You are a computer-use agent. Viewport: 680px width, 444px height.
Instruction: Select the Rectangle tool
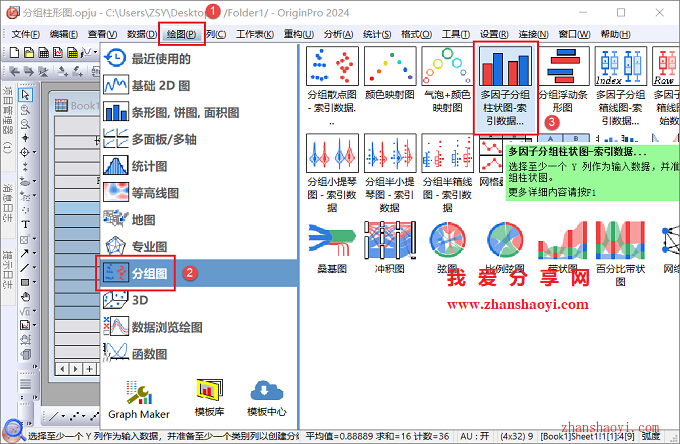(25, 282)
